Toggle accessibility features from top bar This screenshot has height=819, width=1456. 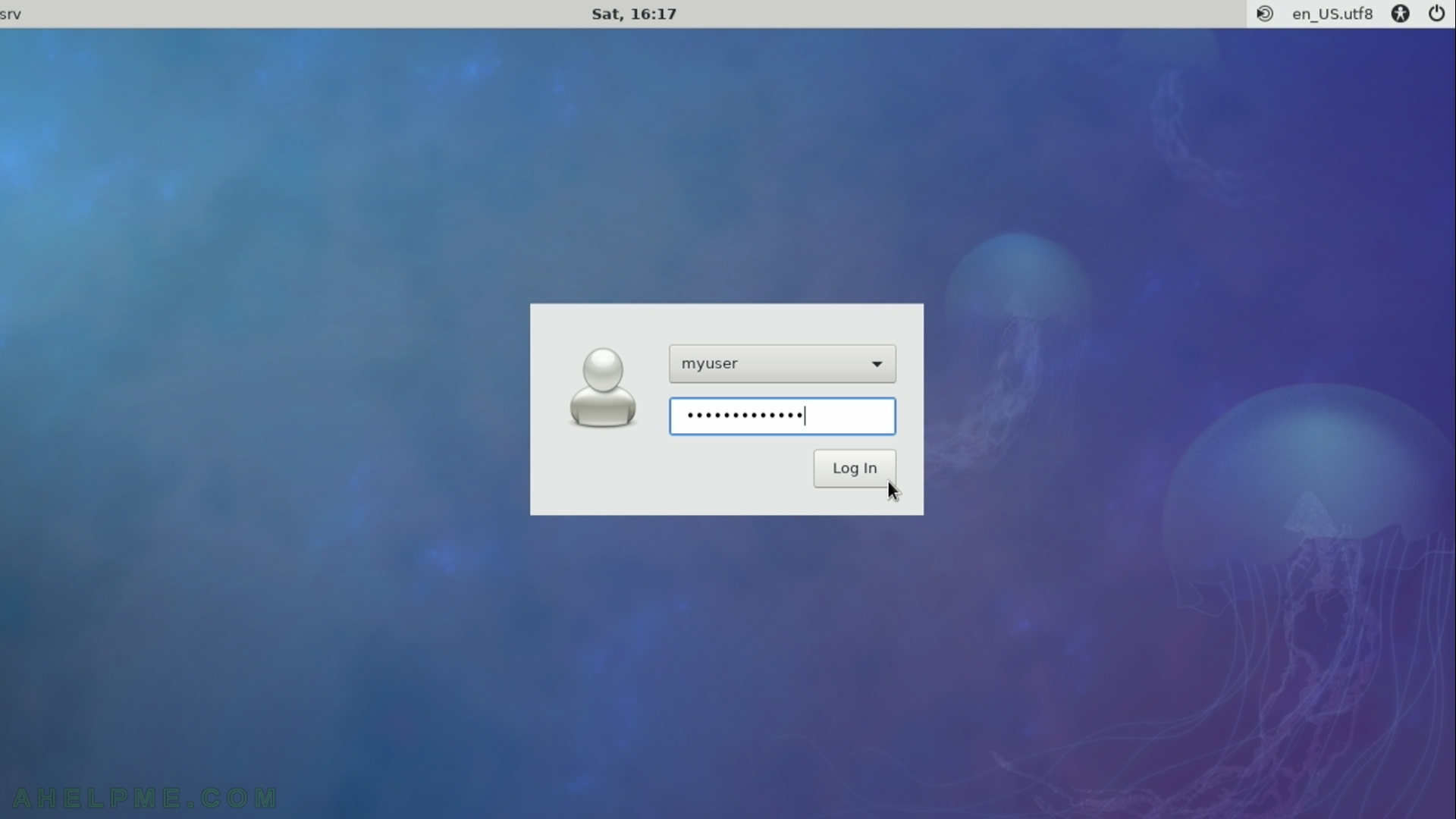point(1400,13)
